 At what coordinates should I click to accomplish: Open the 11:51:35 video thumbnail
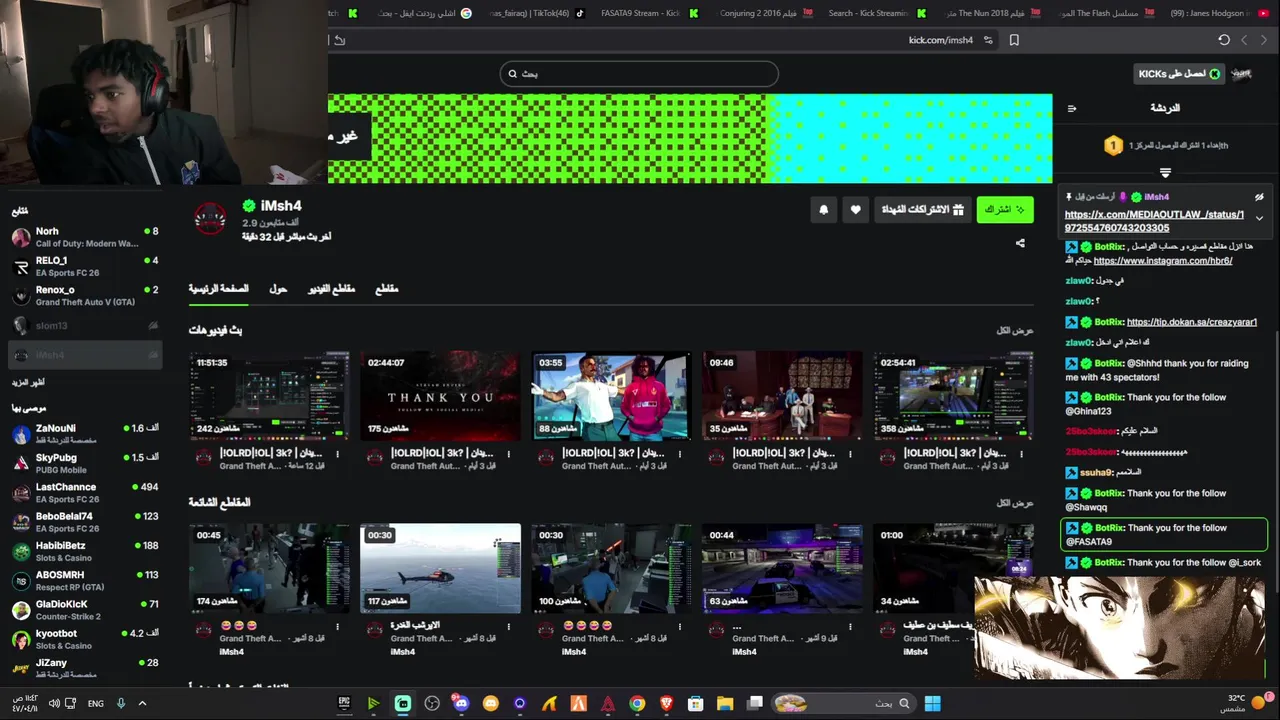click(x=269, y=396)
